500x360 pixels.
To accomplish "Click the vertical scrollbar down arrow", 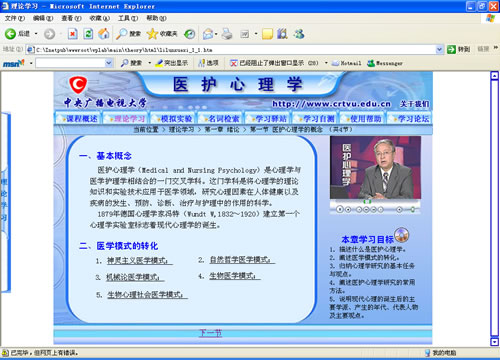I will coord(495,341).
